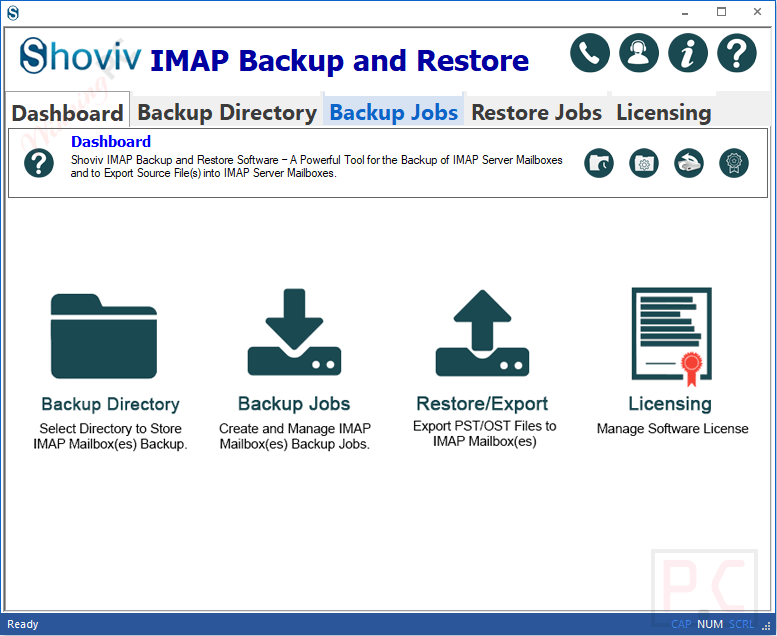The width and height of the screenshot is (777, 636).
Task: Click the phone contact icon in header
Action: click(x=590, y=53)
